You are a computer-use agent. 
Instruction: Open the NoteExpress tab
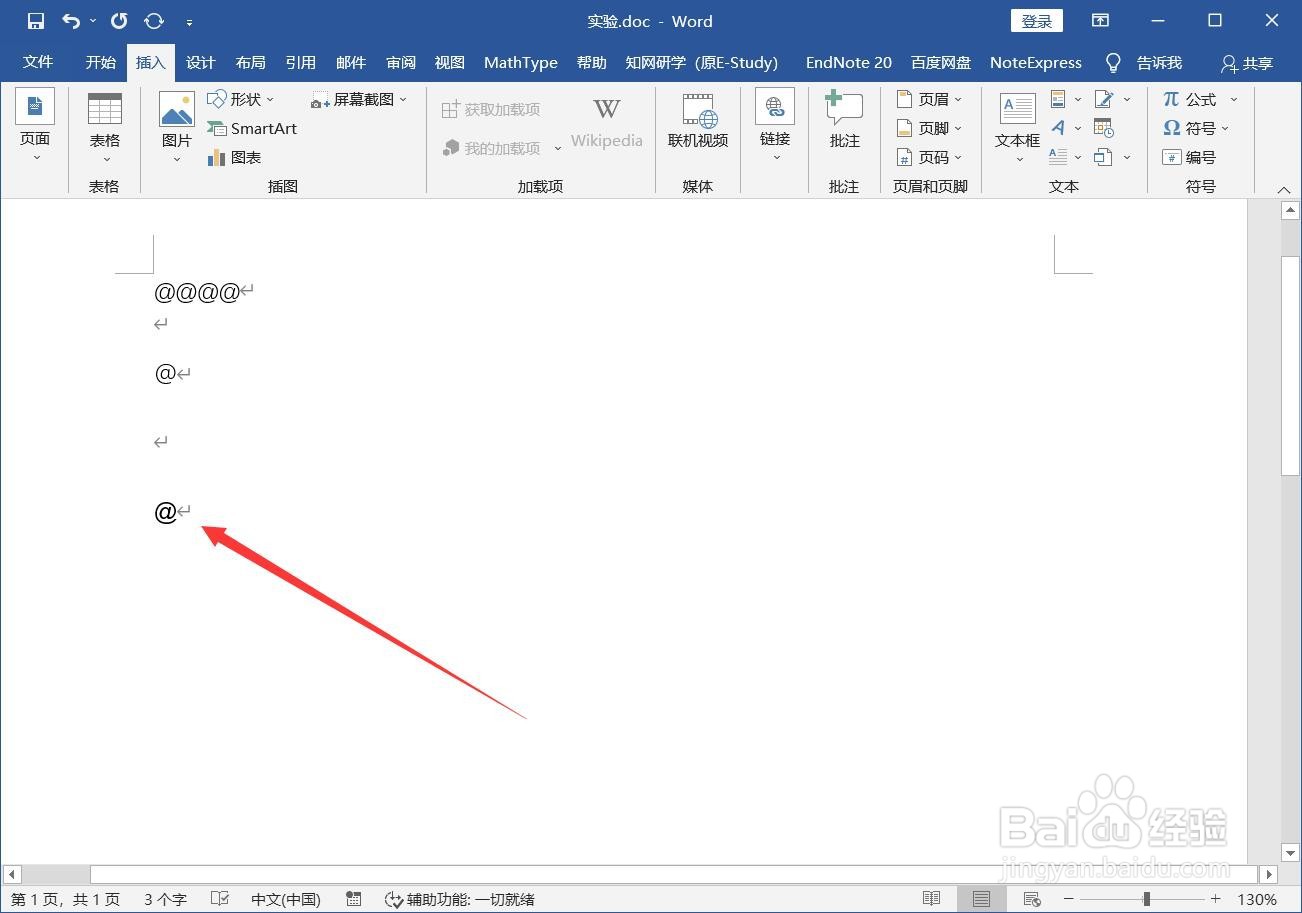(1036, 62)
